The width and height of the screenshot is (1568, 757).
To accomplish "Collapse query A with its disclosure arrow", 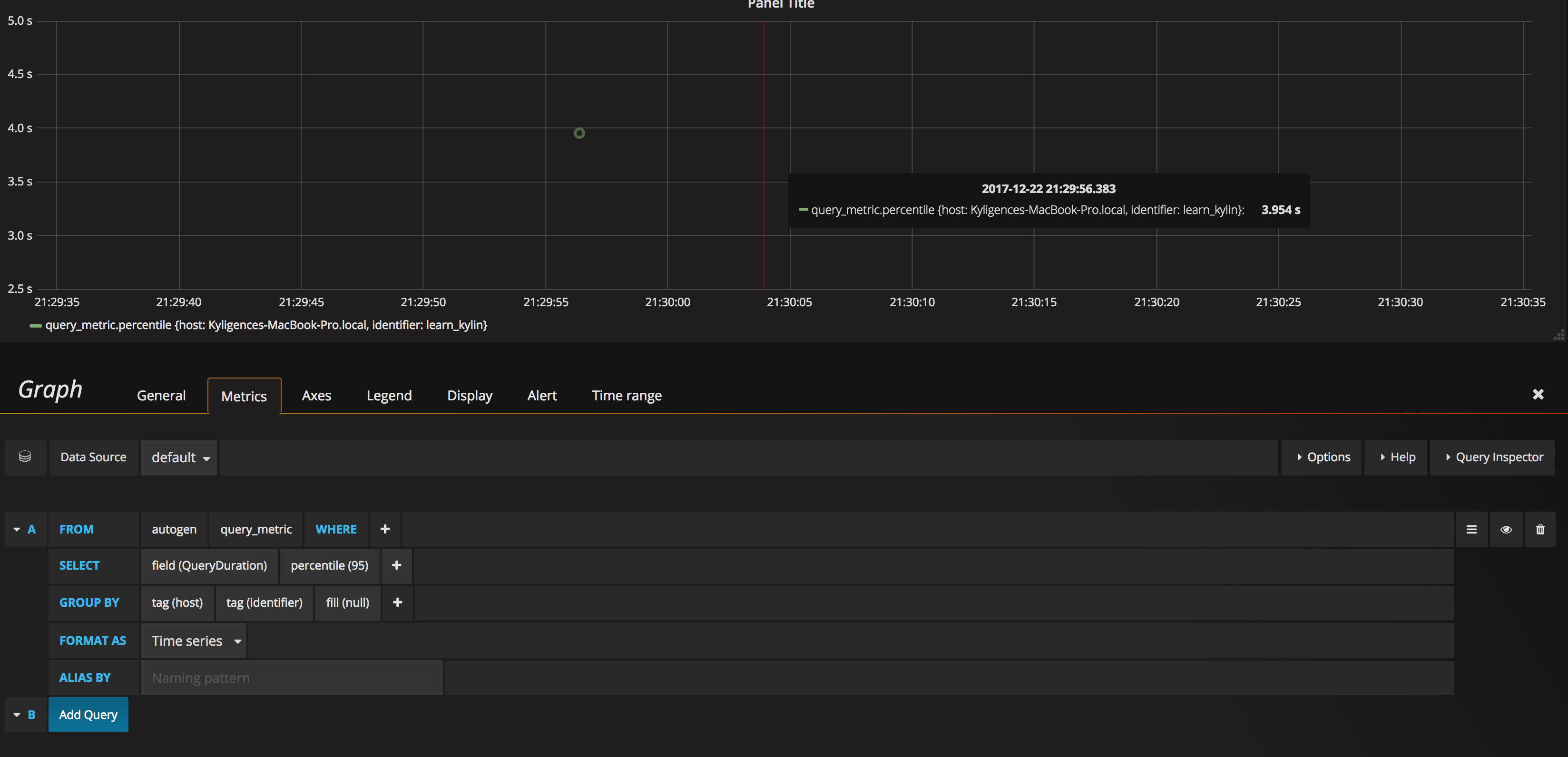I will point(17,529).
